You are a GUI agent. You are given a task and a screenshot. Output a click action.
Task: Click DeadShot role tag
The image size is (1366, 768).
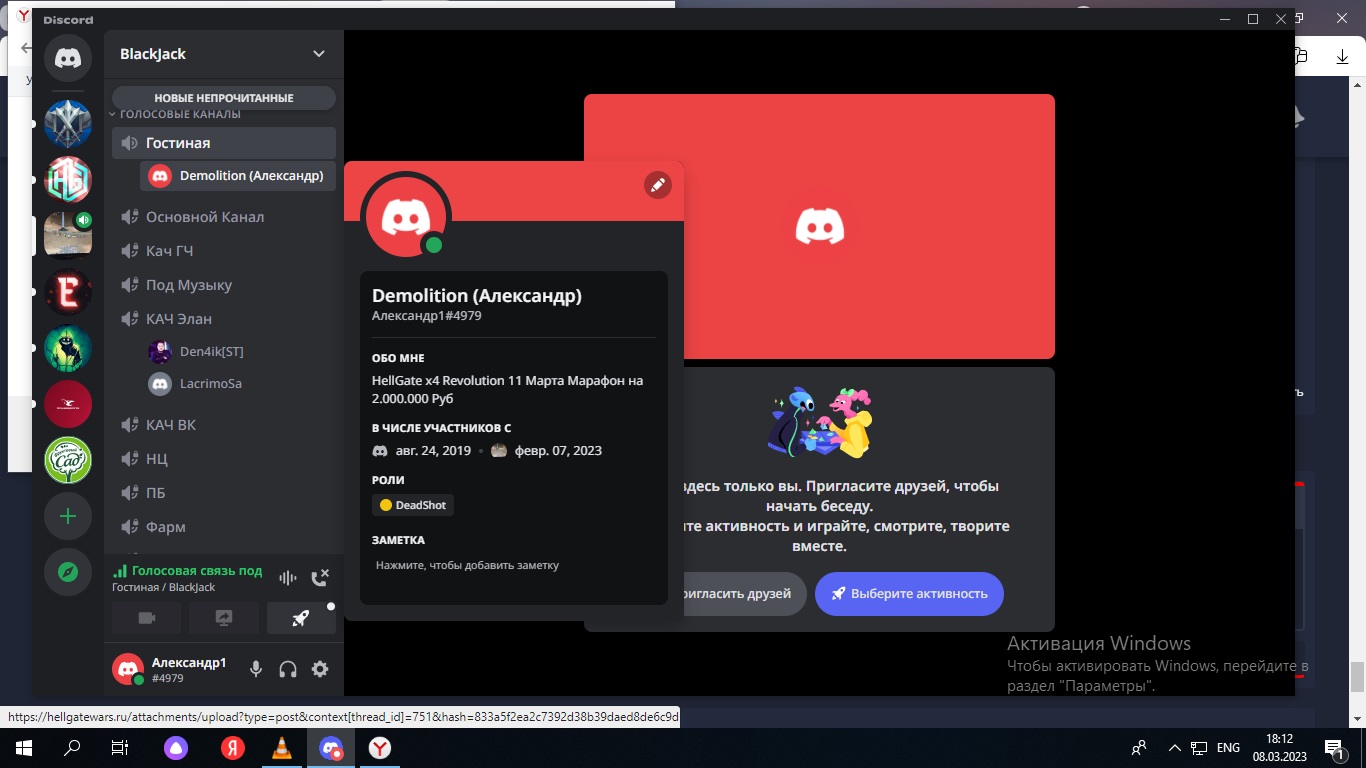pos(413,505)
